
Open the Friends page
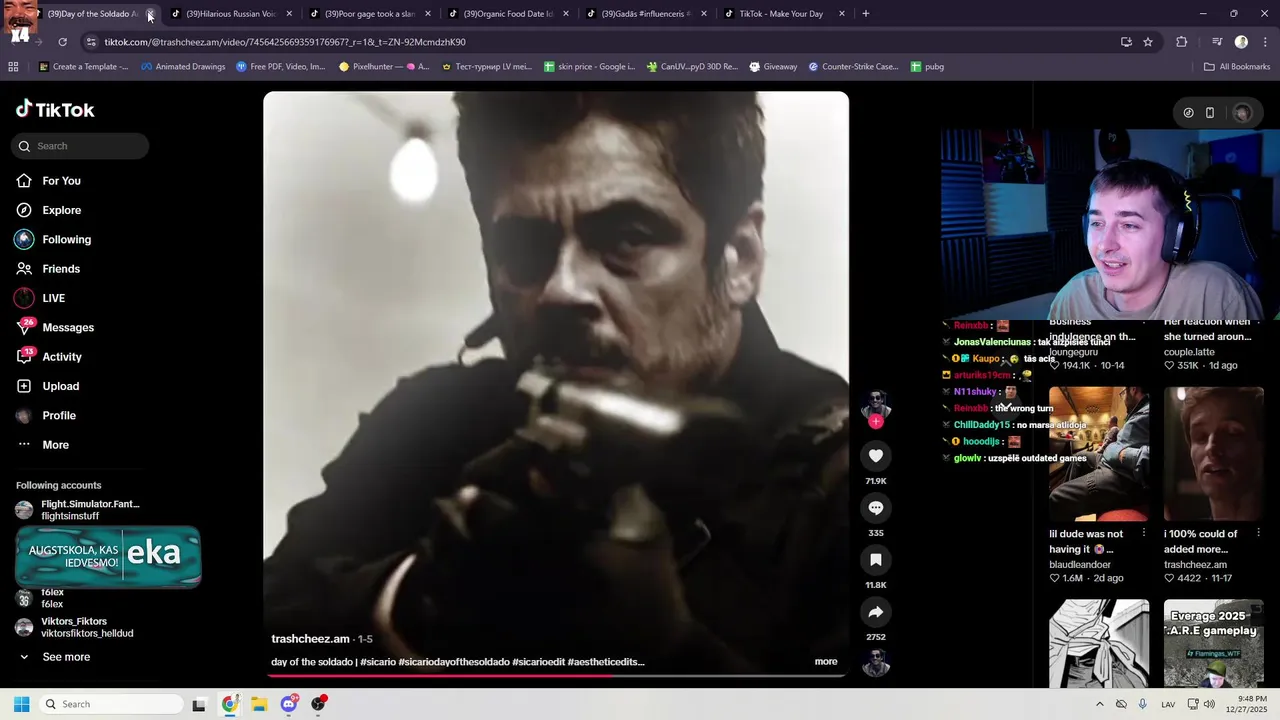click(61, 269)
